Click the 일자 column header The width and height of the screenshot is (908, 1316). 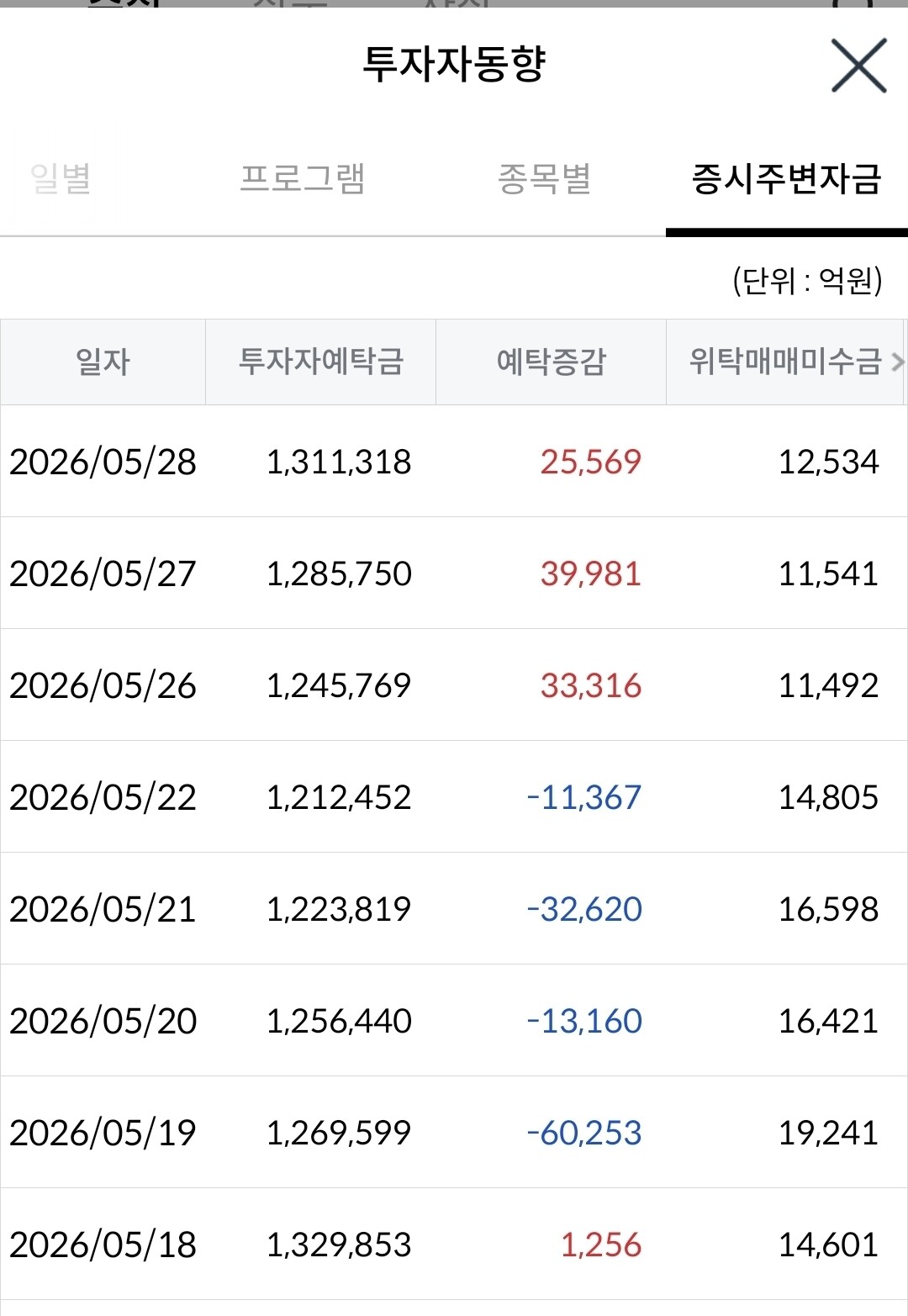coord(103,362)
